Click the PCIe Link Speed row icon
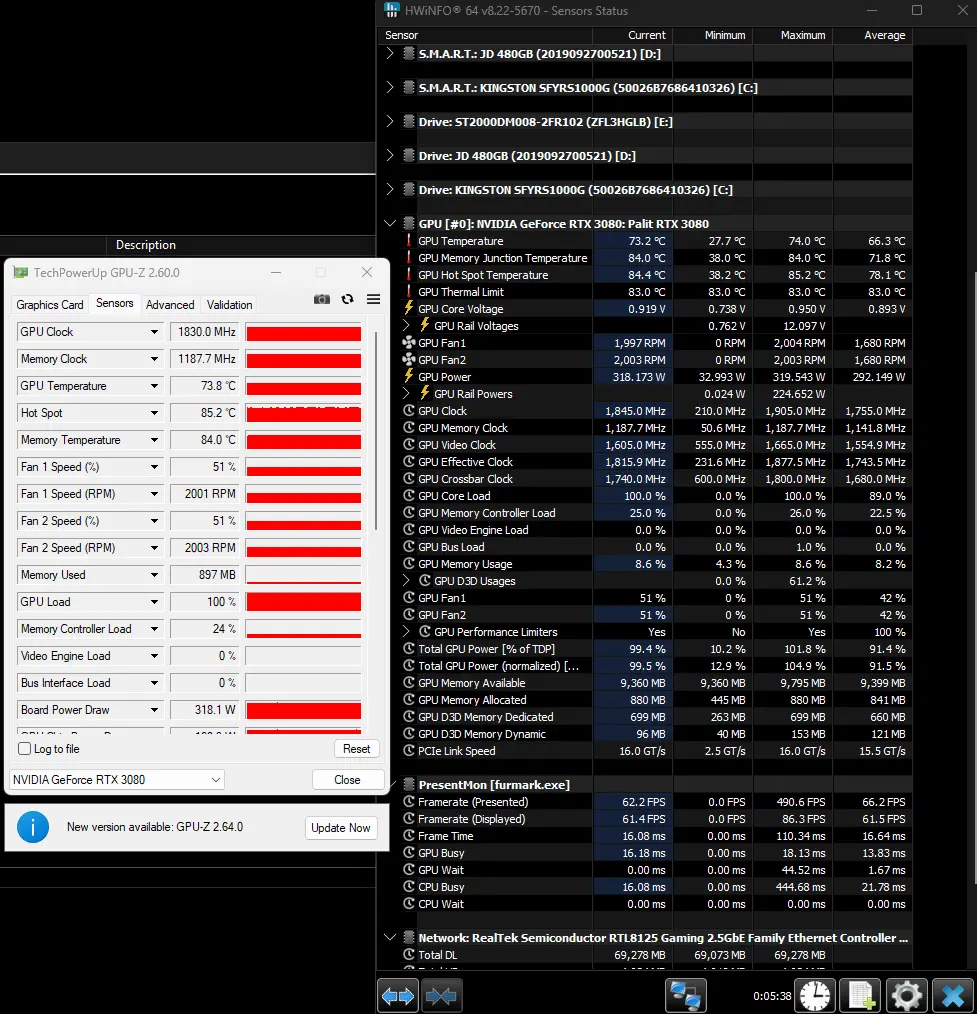This screenshot has height=1014, width=977. click(x=409, y=751)
